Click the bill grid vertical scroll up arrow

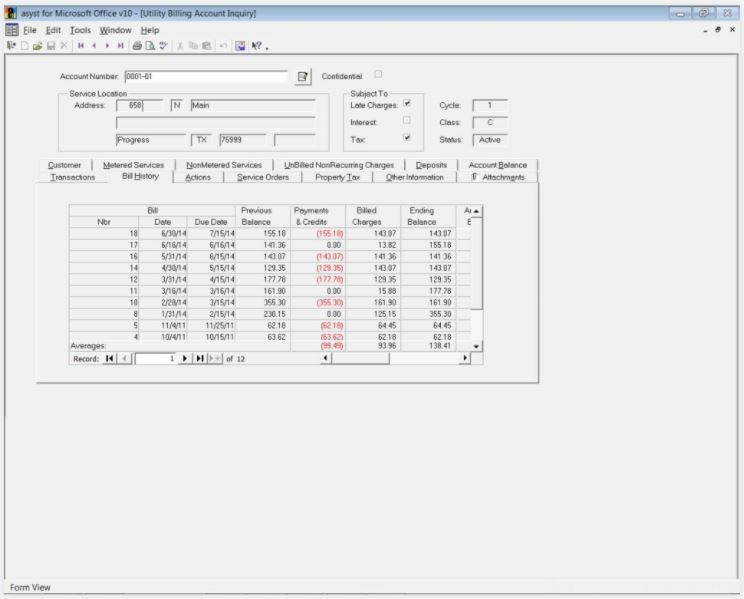[x=476, y=211]
